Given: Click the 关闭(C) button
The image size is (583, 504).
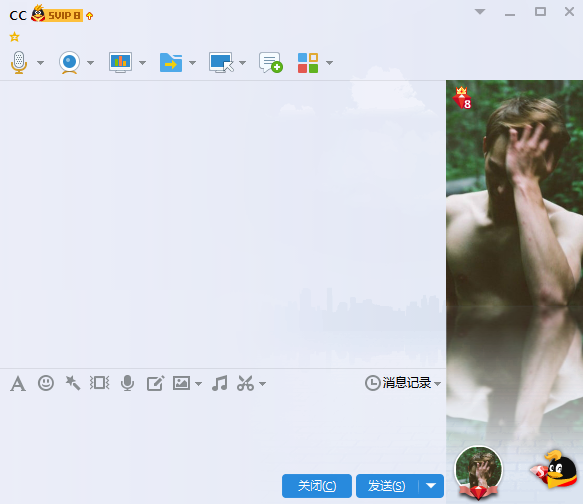Looking at the screenshot, I should tap(317, 486).
